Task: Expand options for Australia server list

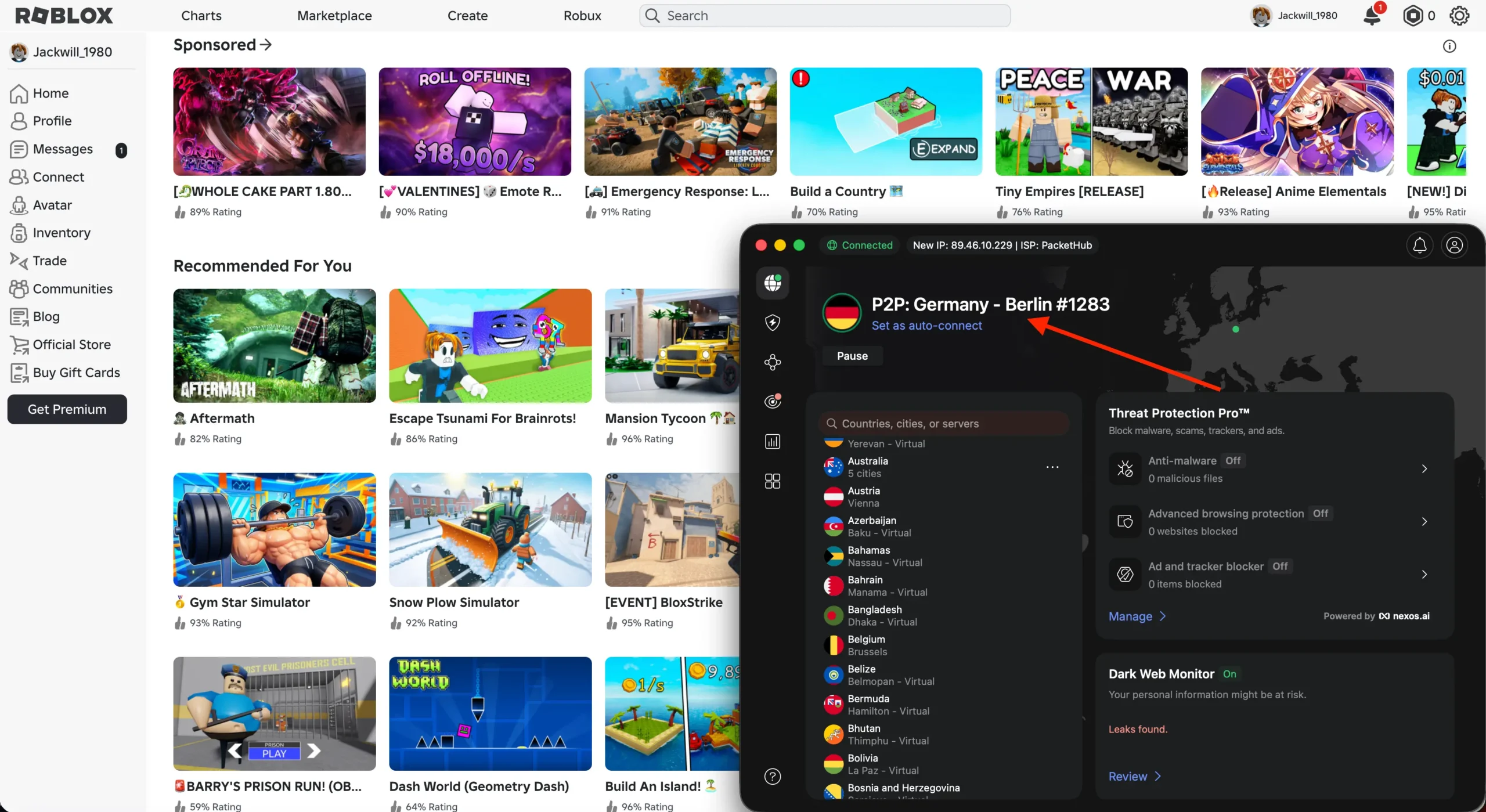Action: pos(1052,467)
